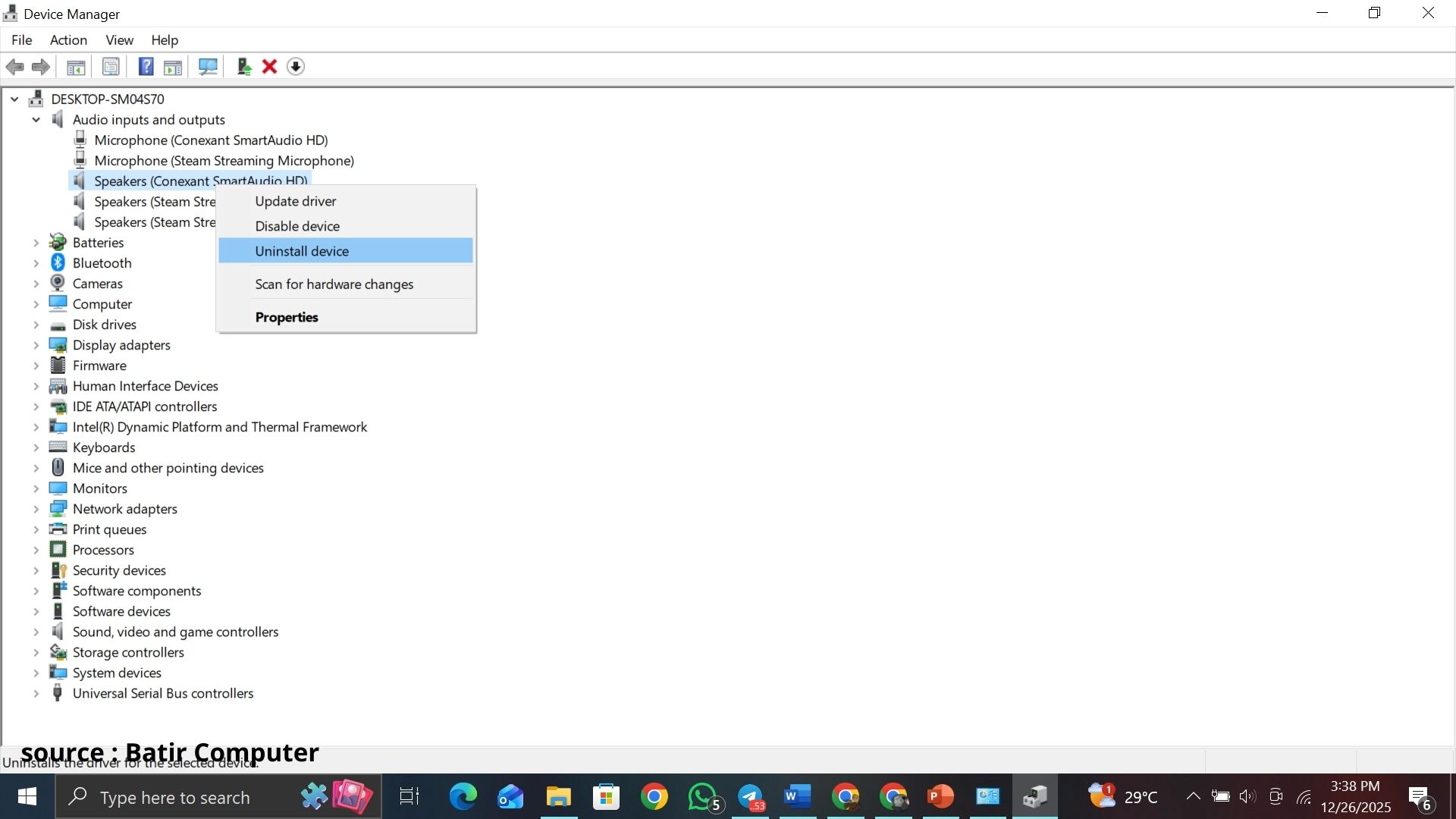Click the Batteries category icon
The height and width of the screenshot is (819, 1456).
[58, 242]
